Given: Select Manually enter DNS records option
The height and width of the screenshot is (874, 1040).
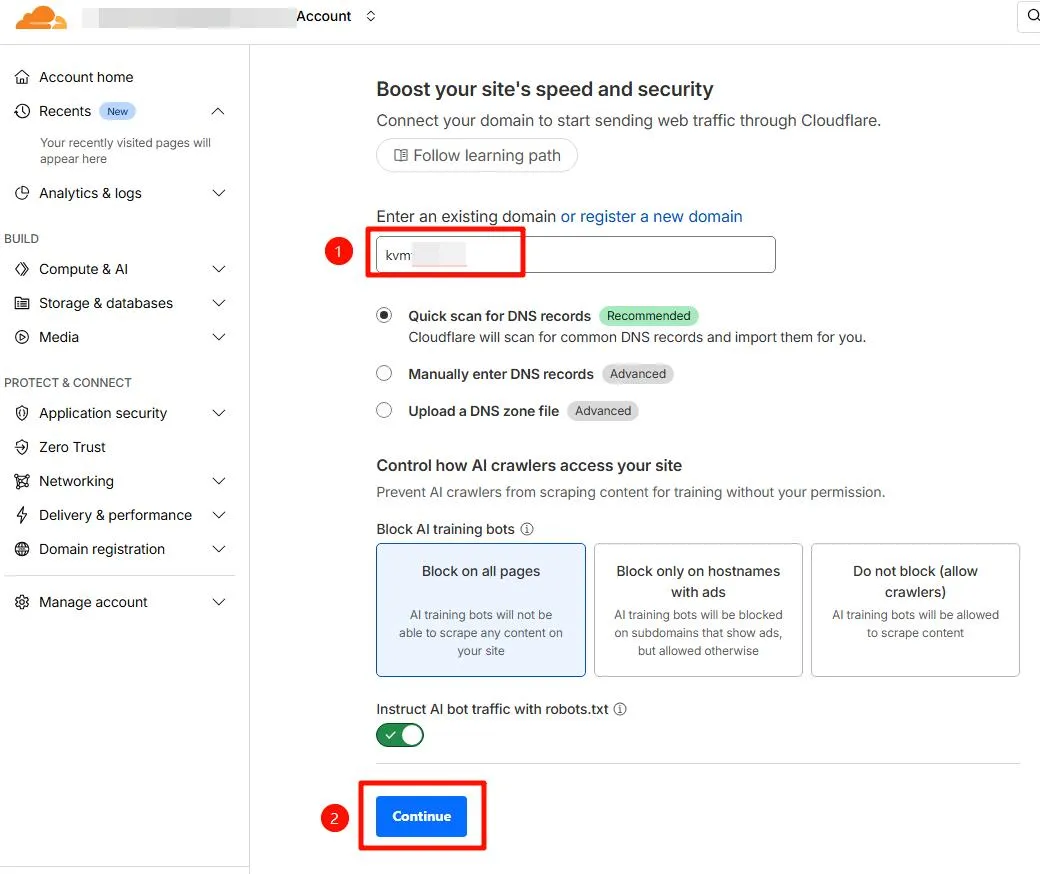Looking at the screenshot, I should point(384,373).
